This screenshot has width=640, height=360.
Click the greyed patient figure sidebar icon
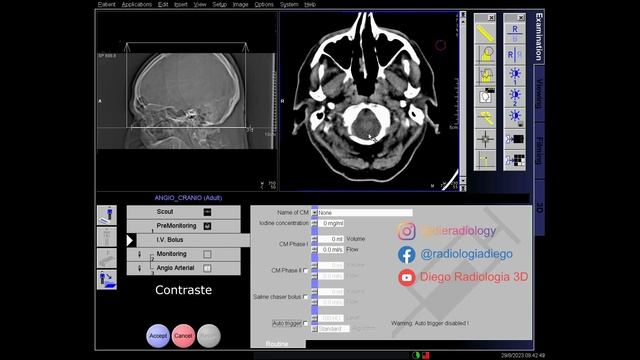pyautogui.click(x=107, y=237)
